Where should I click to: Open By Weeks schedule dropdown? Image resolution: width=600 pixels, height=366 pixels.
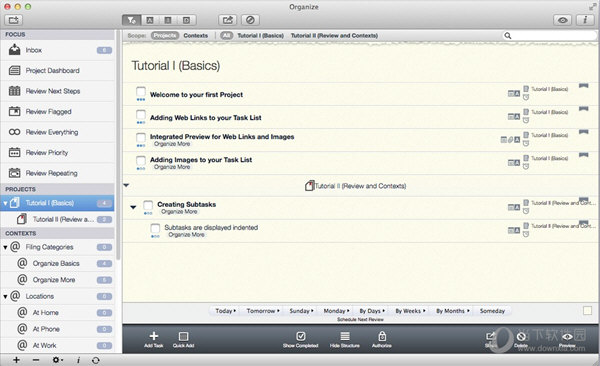[x=410, y=311]
